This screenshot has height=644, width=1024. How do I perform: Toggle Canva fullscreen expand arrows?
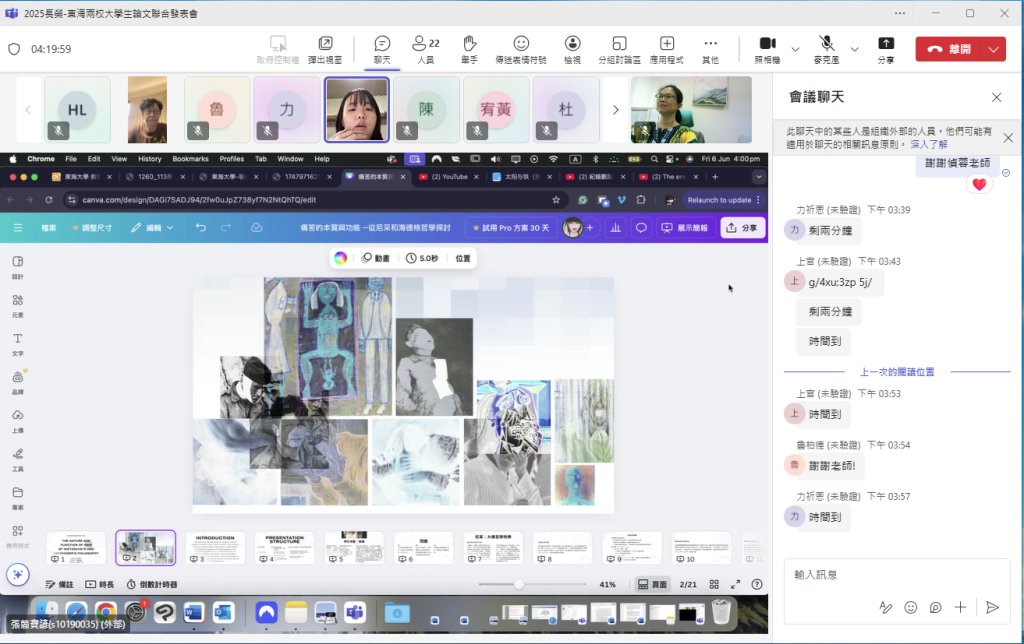[x=735, y=585]
